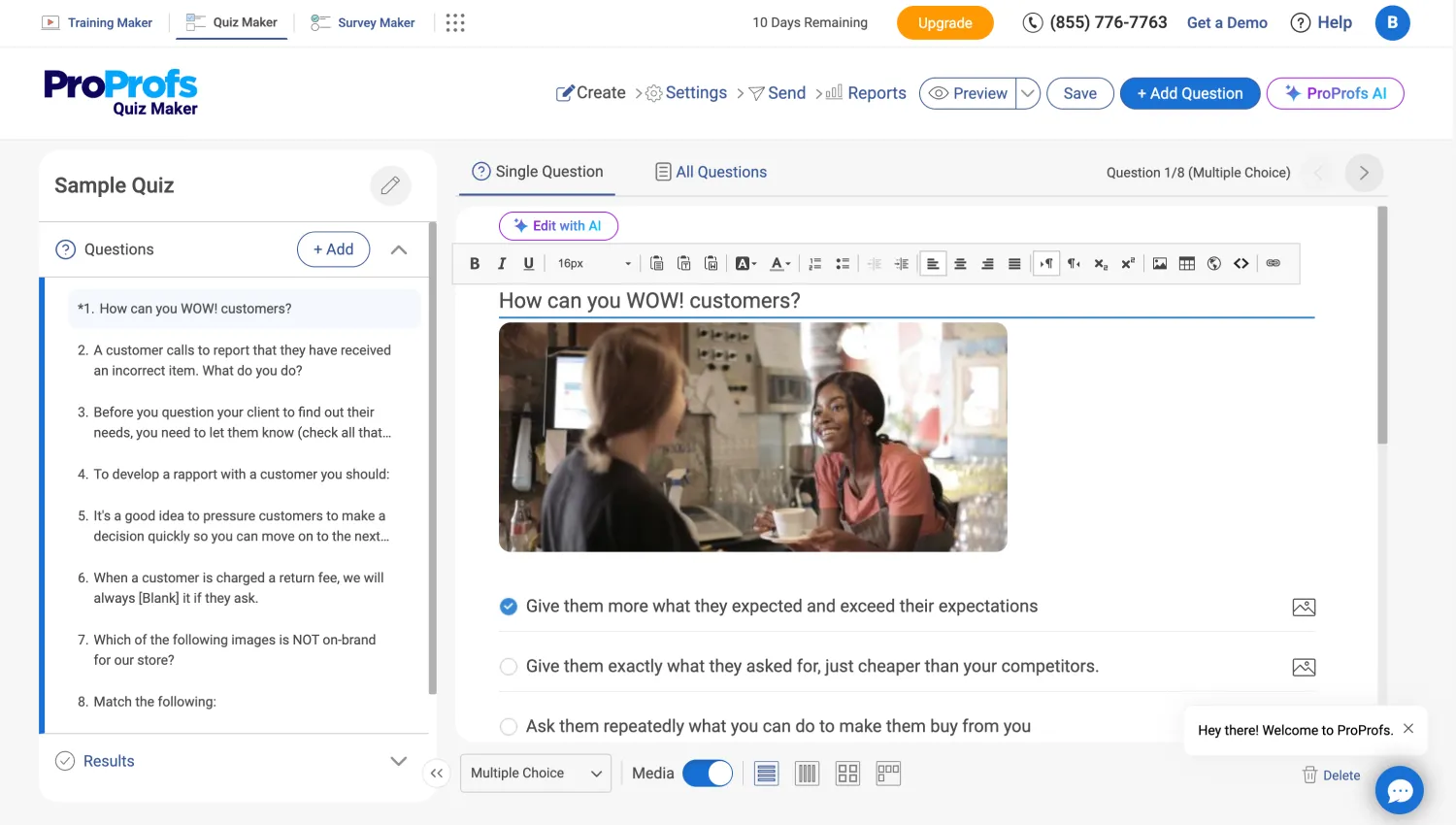Click the insert link icon in the toolbar

pos(1273,263)
